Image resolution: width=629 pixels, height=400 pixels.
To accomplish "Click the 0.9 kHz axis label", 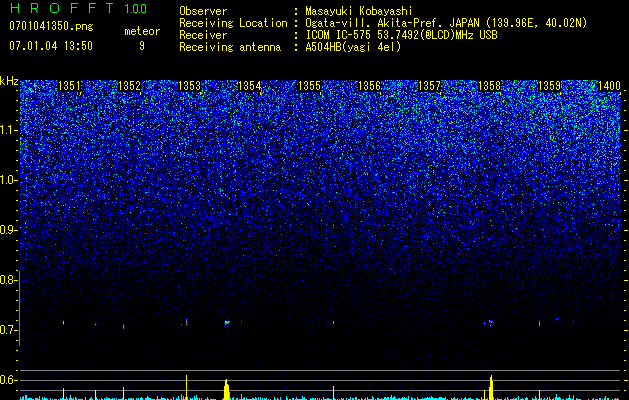I will pos(7,230).
